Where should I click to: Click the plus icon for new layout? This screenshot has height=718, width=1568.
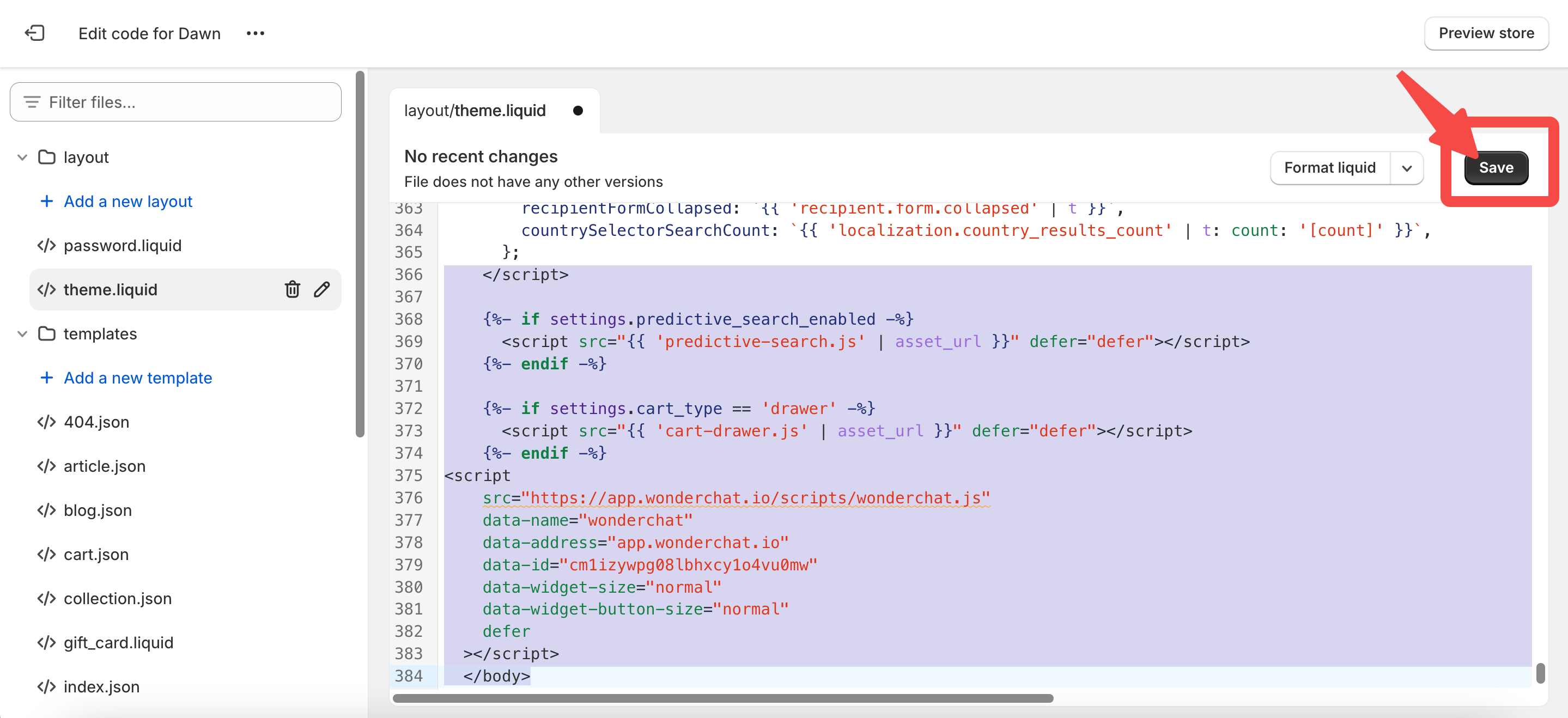[x=46, y=202]
